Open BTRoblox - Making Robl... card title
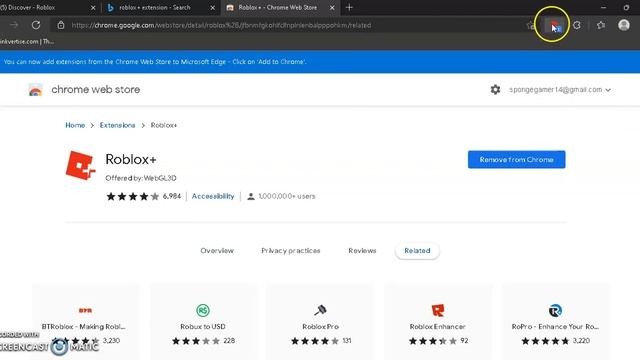Screen dimensions: 640x360 83,327
